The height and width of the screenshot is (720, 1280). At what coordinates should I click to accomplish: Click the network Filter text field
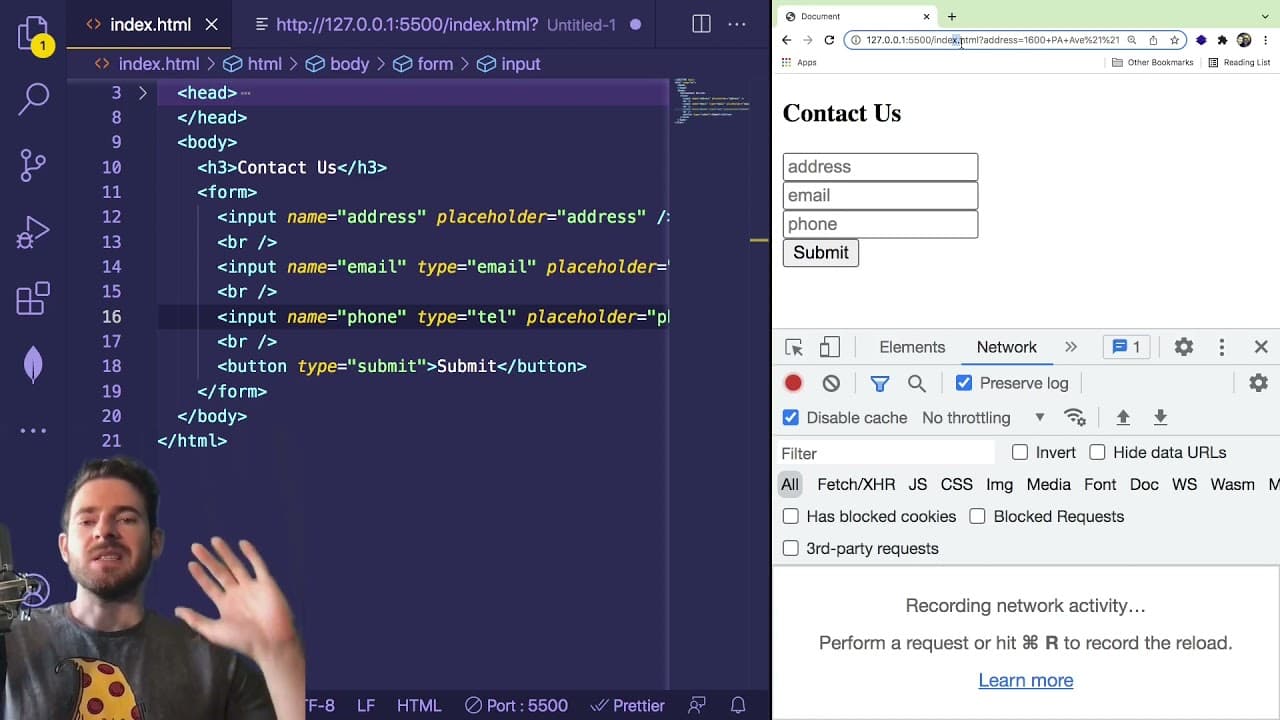click(x=886, y=453)
